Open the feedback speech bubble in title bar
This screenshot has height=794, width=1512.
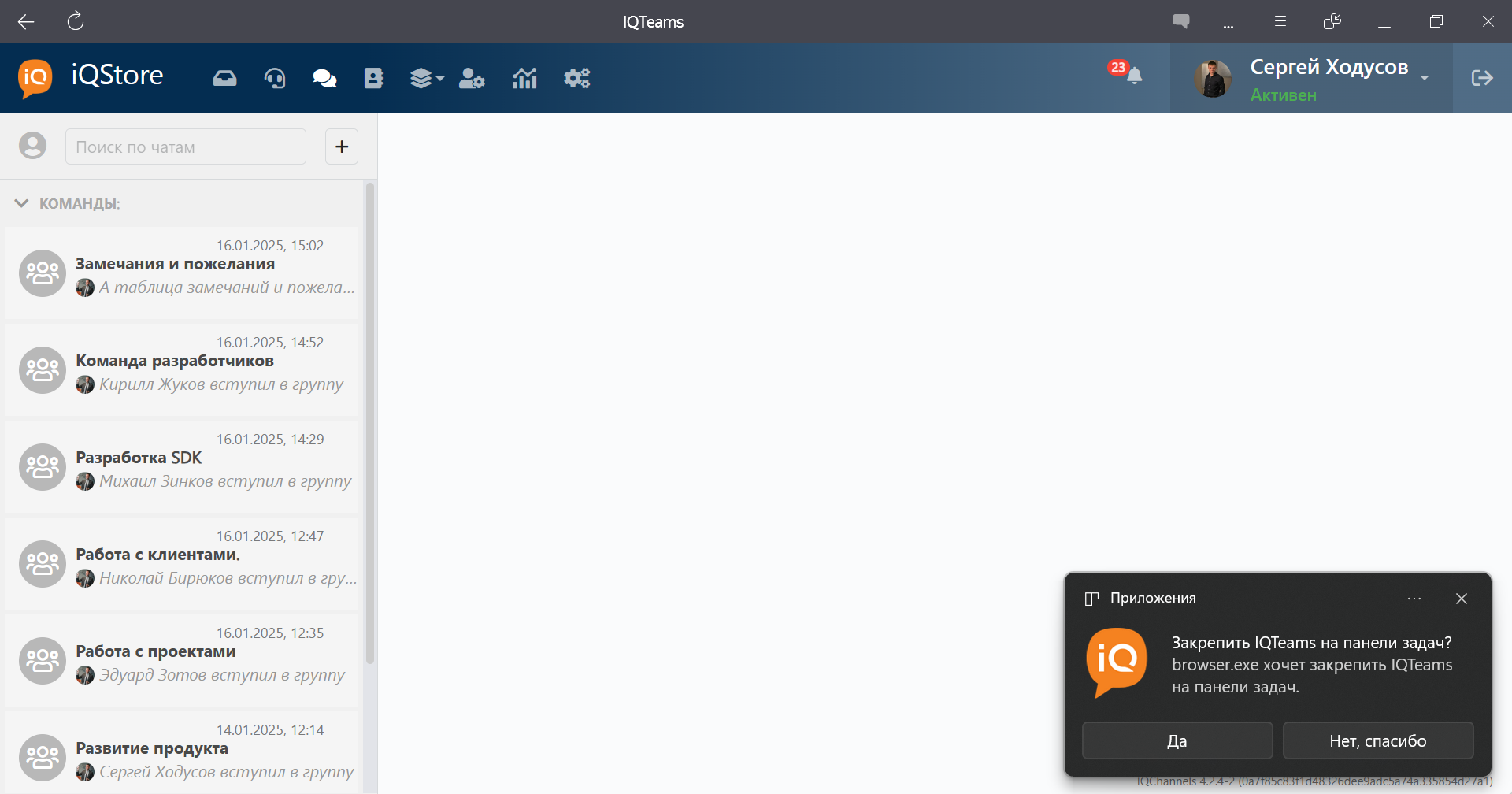tap(1180, 21)
